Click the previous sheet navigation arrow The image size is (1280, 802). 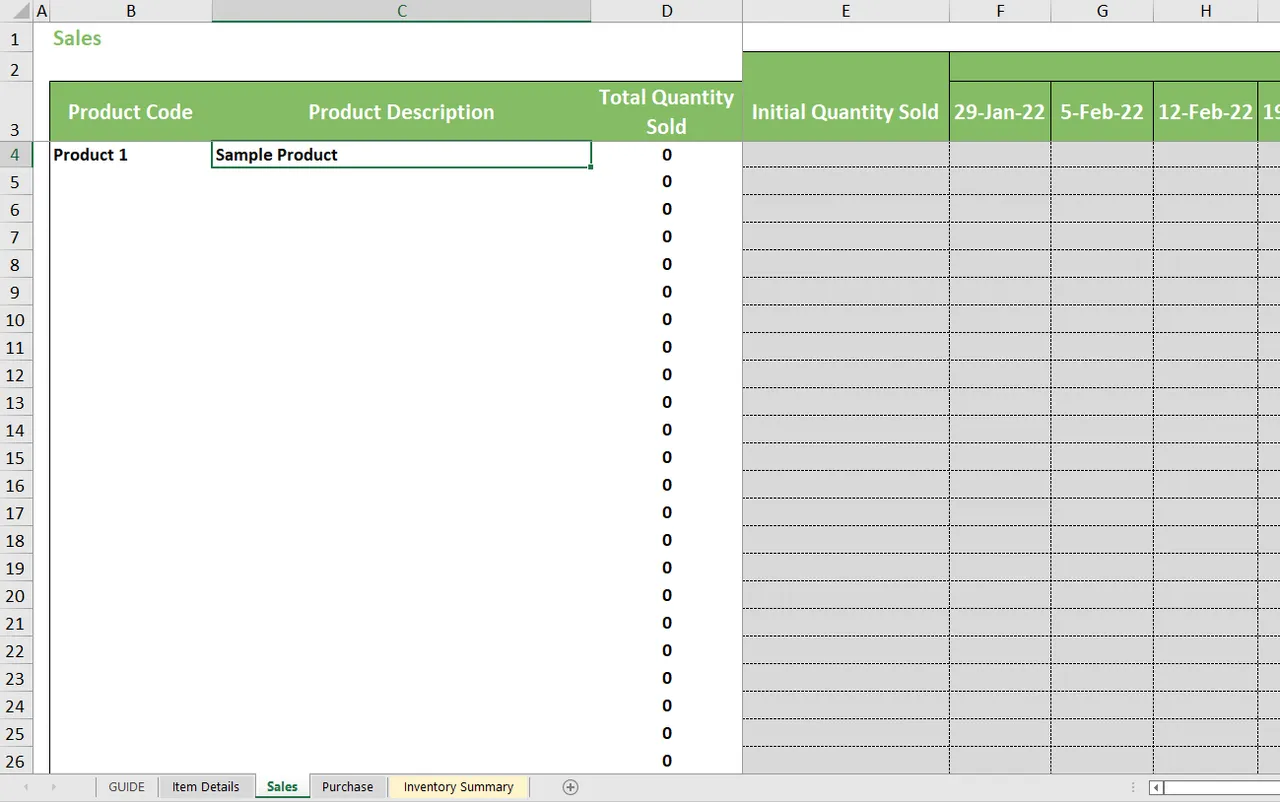(26, 787)
